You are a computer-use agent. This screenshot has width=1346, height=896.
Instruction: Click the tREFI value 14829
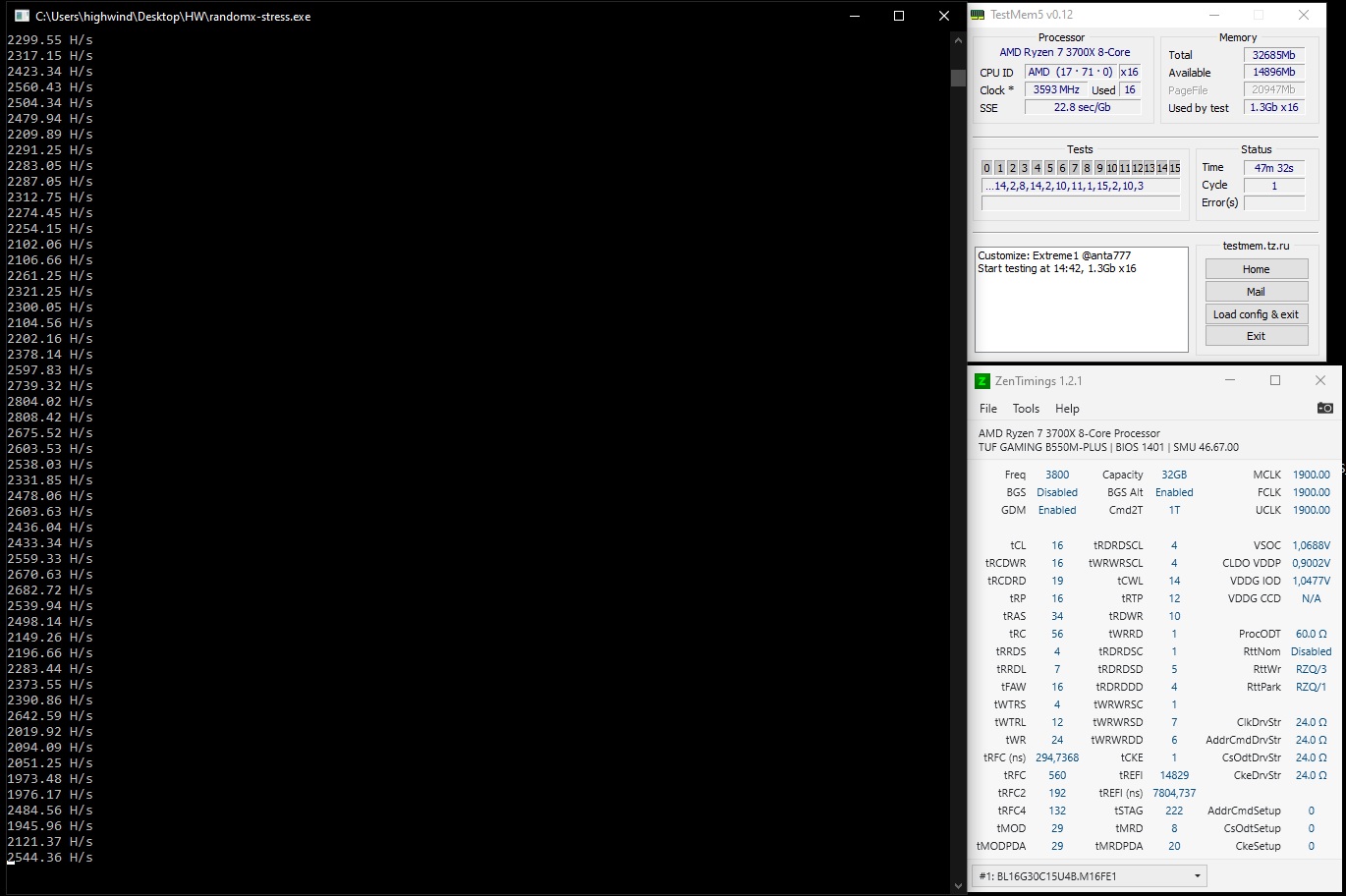pos(1174,775)
